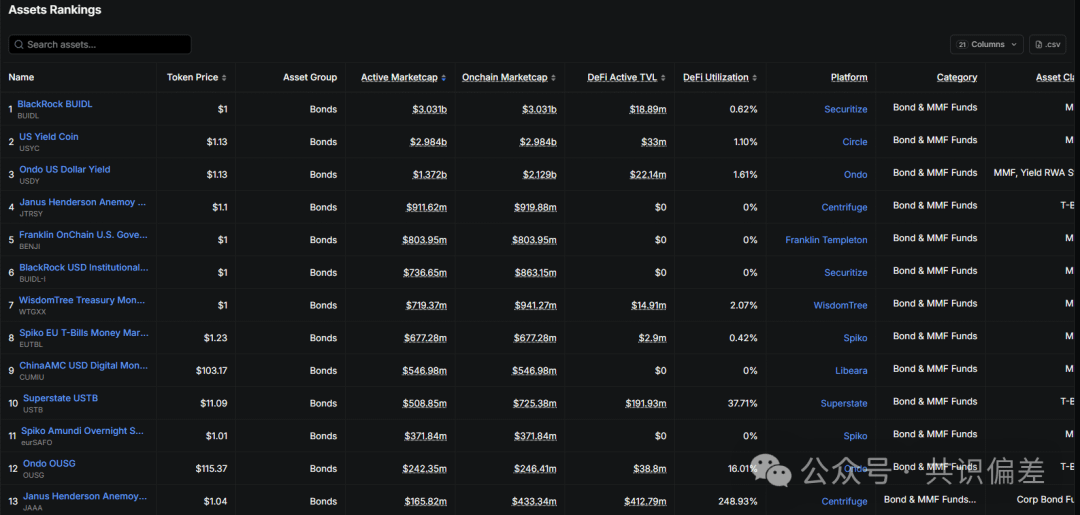Open the Superstate USTB asset
Viewport: 1080px width, 515px height.
(61, 398)
